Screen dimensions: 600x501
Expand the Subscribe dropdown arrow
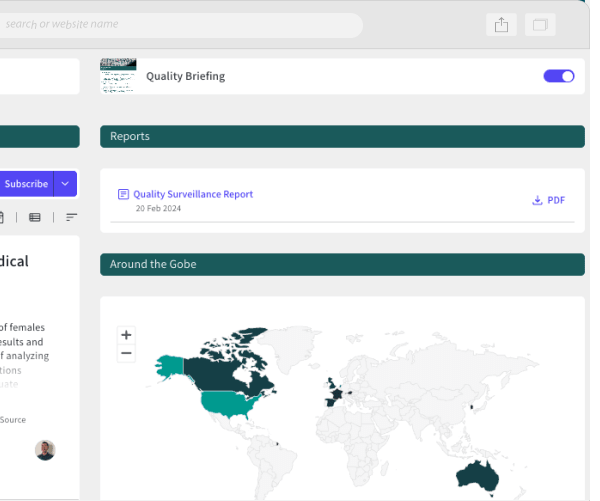65,184
